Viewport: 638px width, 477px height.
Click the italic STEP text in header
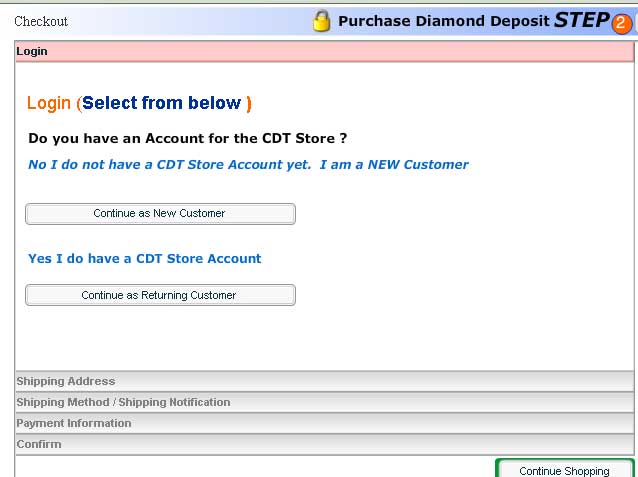(x=581, y=20)
